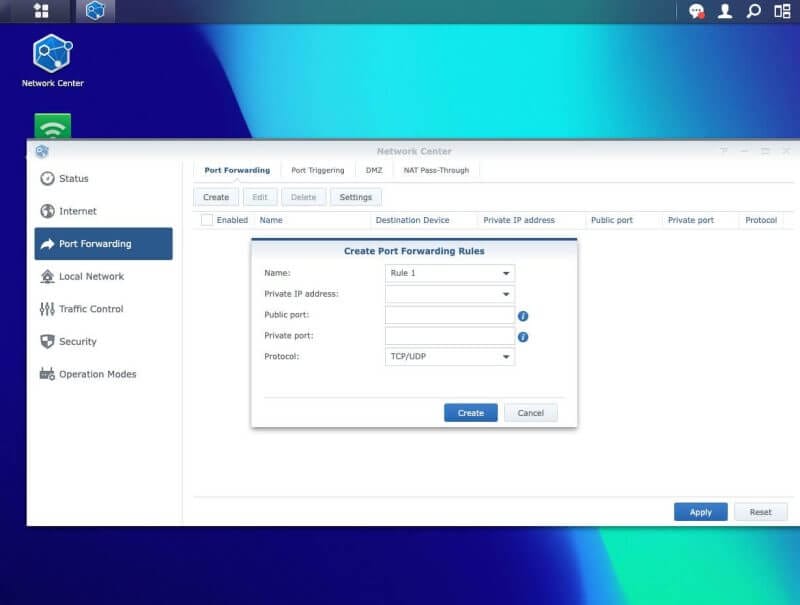Open the NAT Pass-Through tab
Screen dimensions: 800x605
434,170
